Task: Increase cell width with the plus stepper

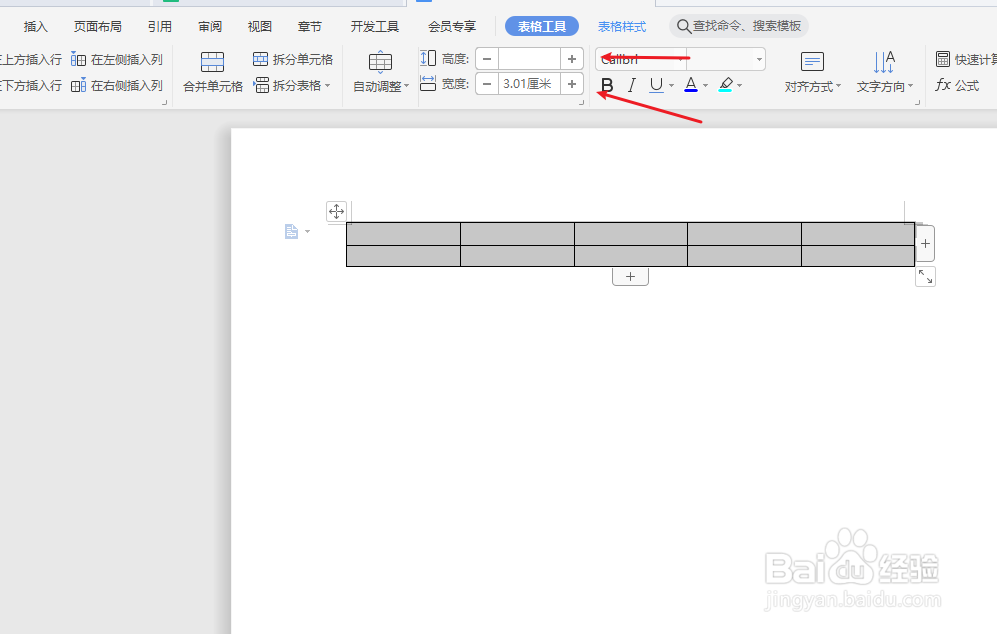Action: [x=570, y=83]
